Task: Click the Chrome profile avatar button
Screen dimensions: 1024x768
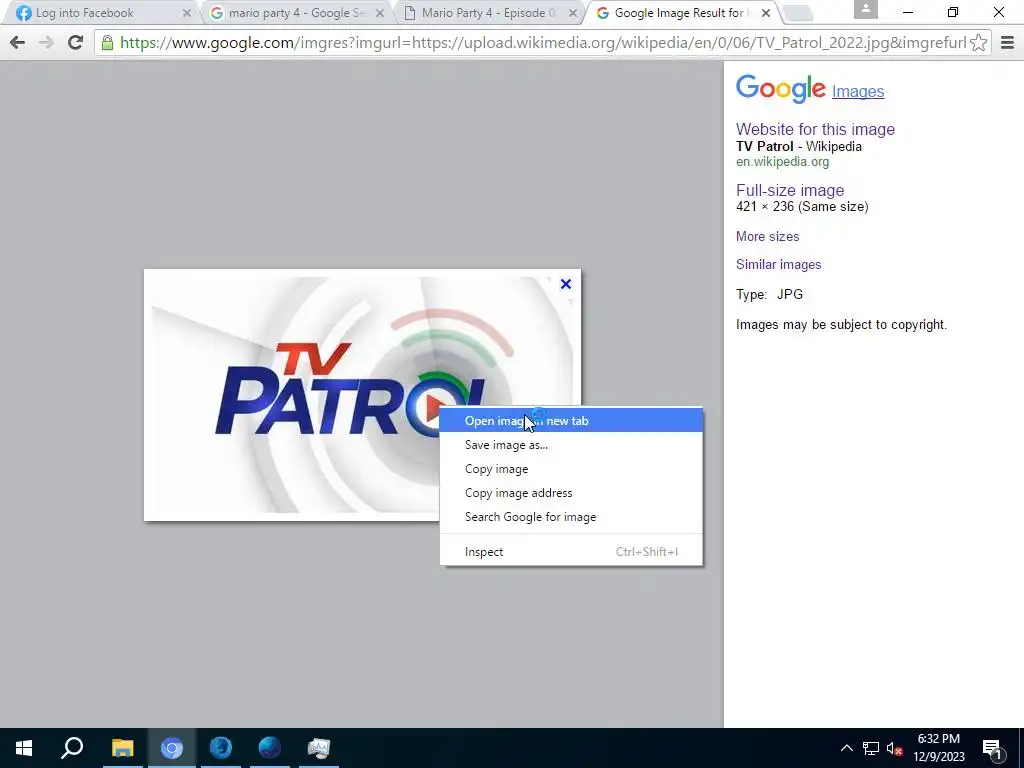Action: (865, 9)
